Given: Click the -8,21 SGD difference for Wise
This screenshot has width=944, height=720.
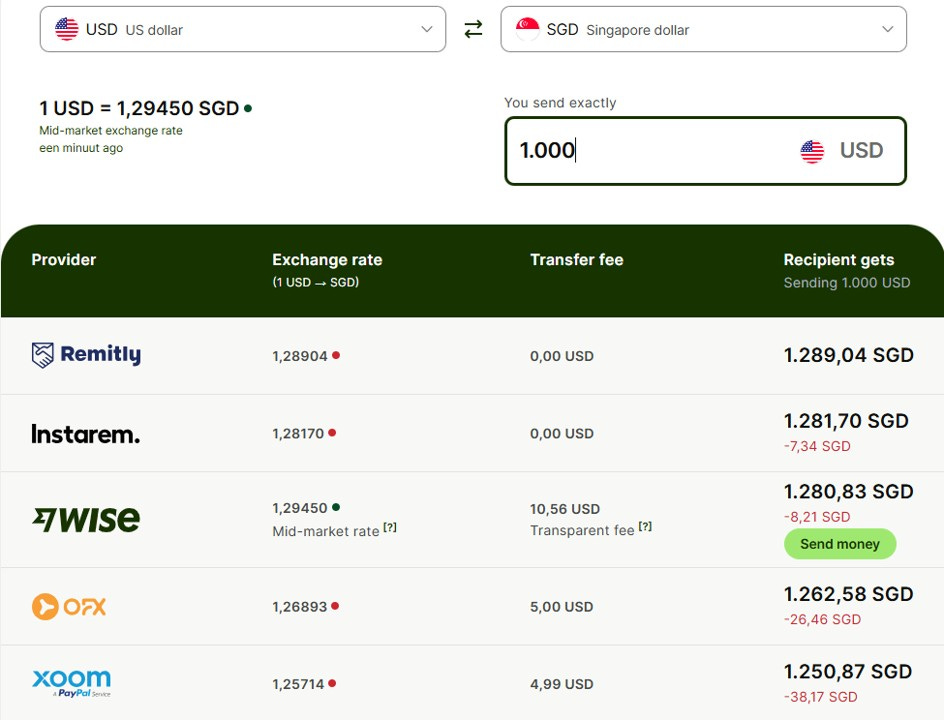Looking at the screenshot, I should tap(817, 517).
